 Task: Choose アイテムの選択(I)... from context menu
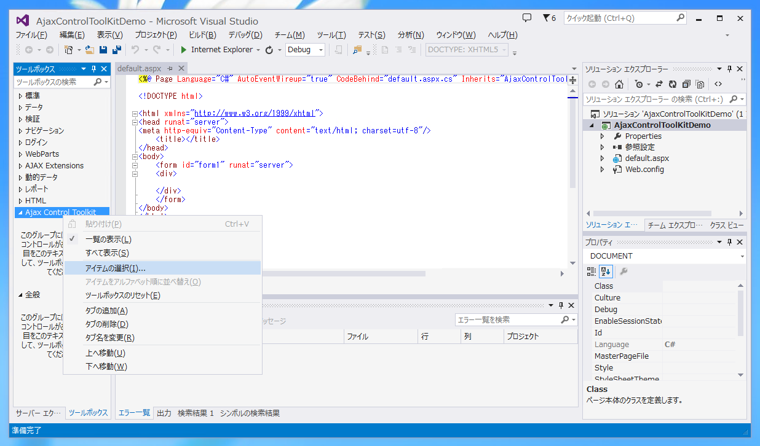pyautogui.click(x=162, y=268)
